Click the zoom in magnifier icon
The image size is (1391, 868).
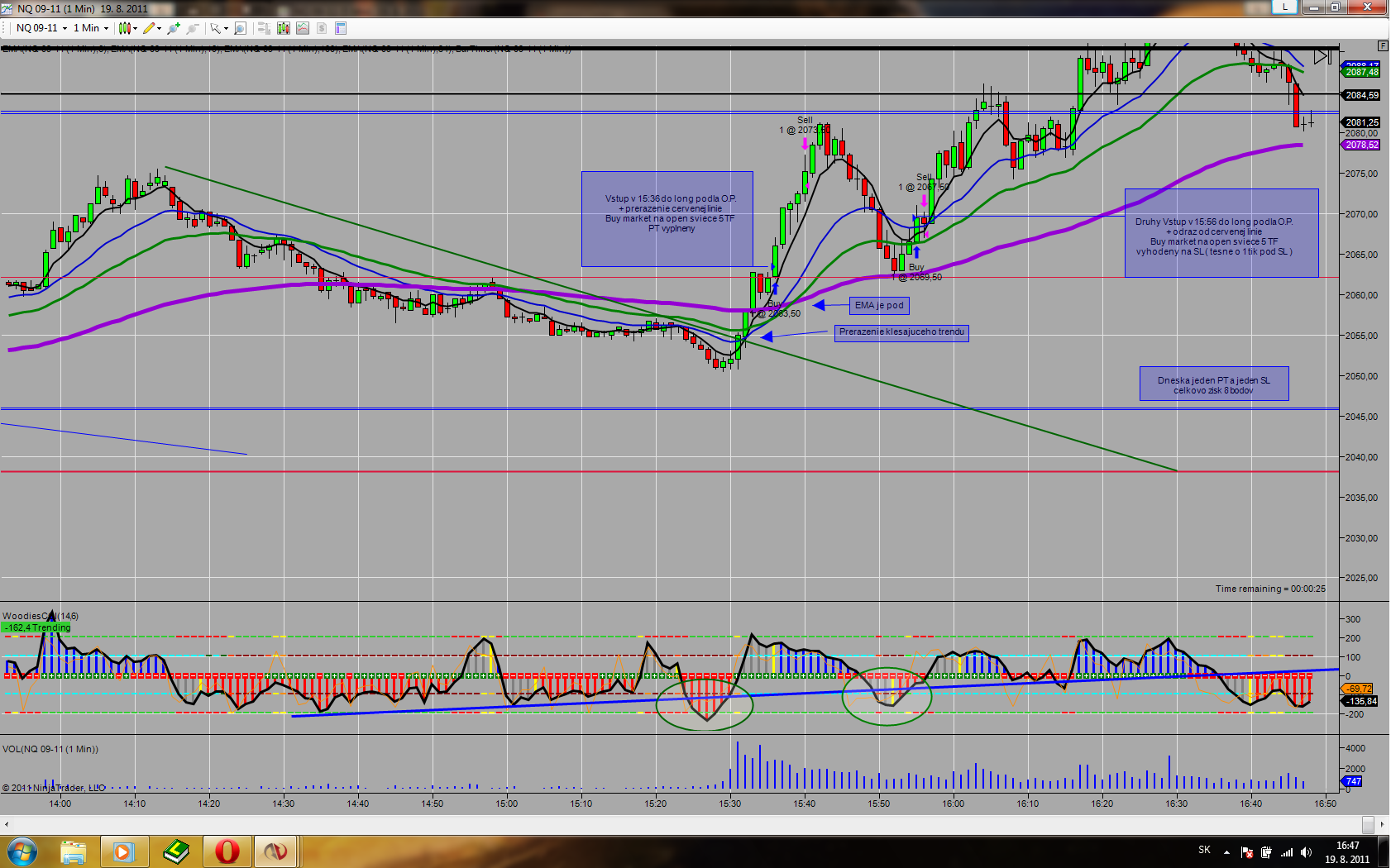173,28
